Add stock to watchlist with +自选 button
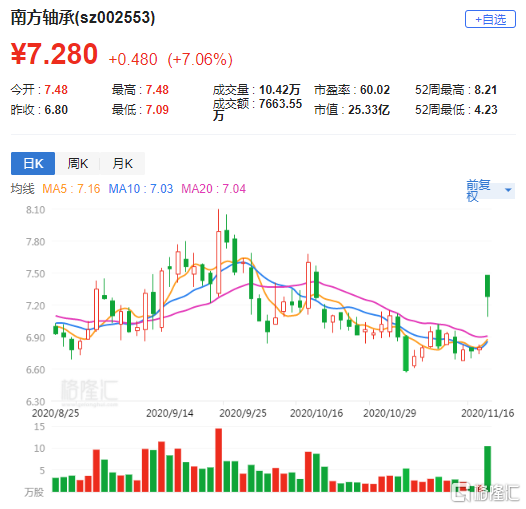This screenshot has width=526, height=509. (490, 19)
